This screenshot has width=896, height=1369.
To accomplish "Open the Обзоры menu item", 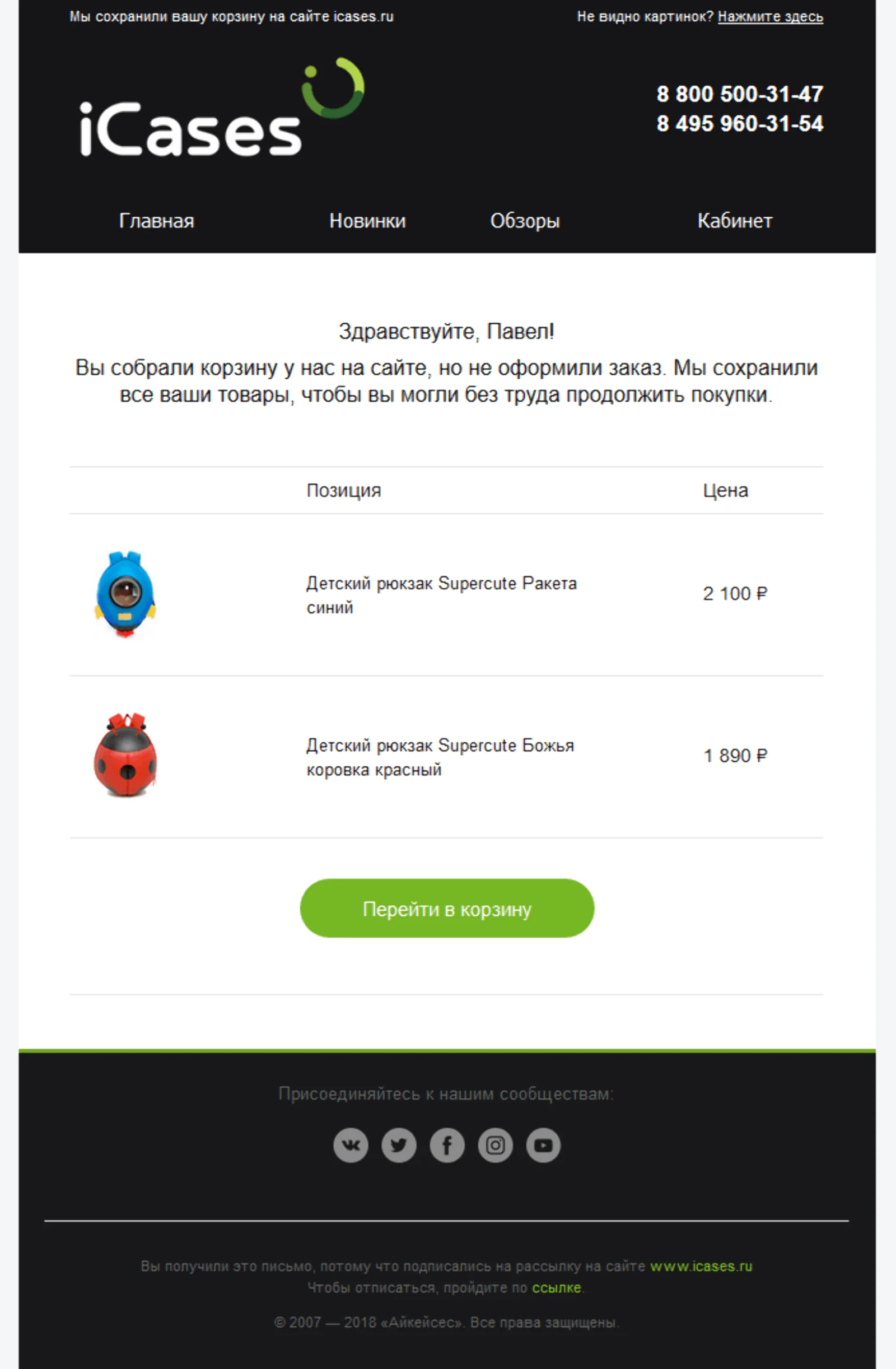I will (x=525, y=221).
